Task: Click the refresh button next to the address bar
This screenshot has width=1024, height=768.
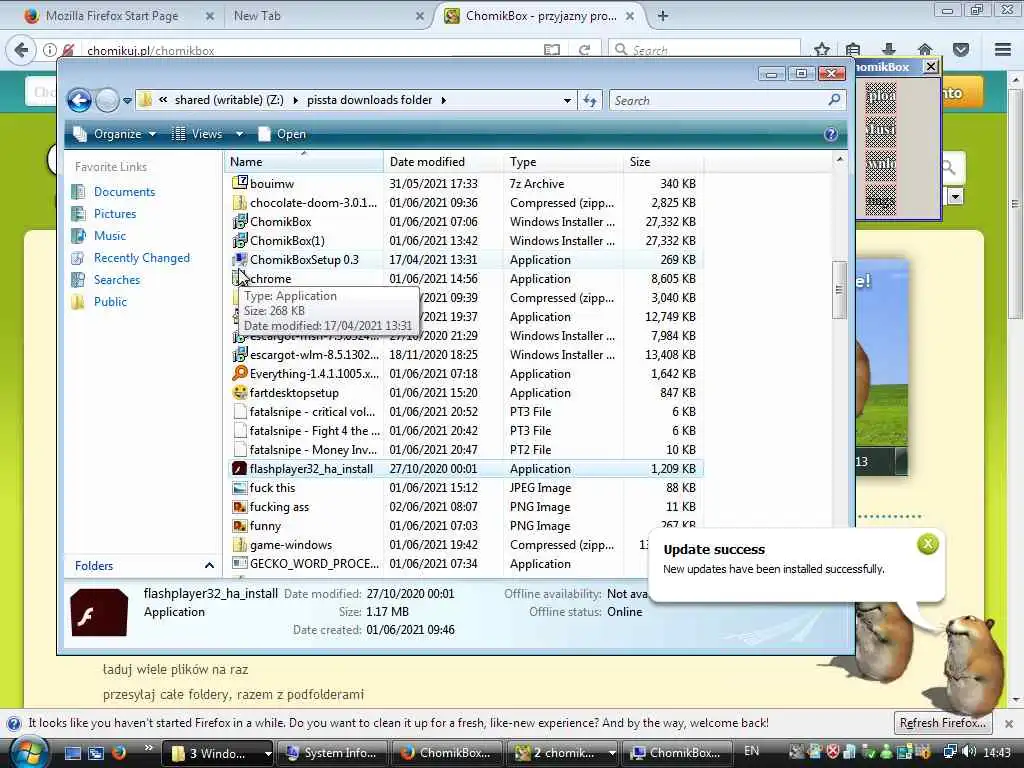Action: pos(590,101)
